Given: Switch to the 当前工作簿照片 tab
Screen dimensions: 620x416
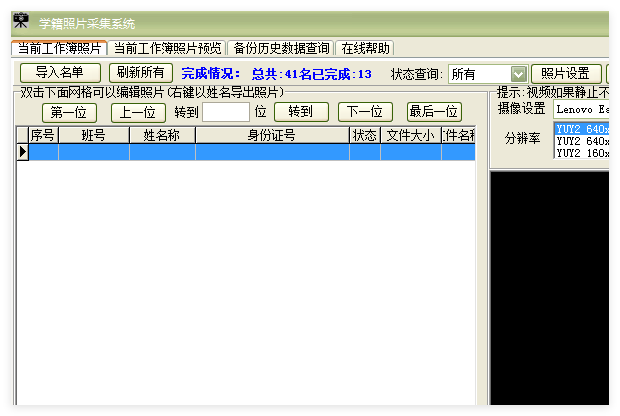Looking at the screenshot, I should tap(59, 48).
